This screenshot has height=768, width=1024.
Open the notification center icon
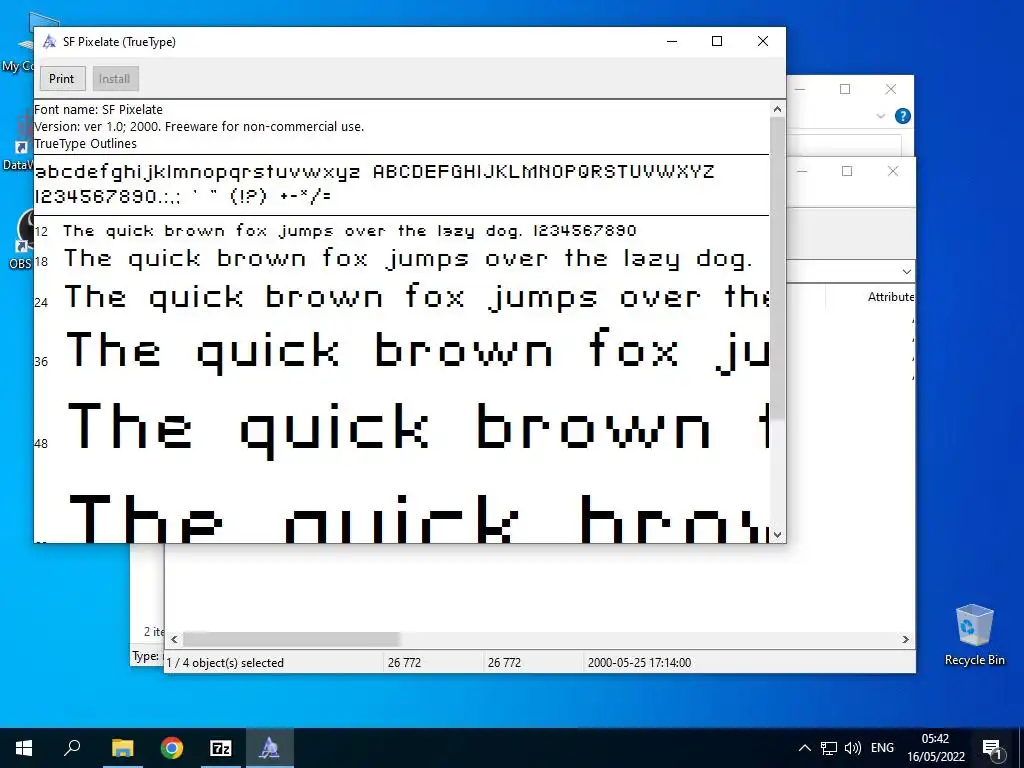pyautogui.click(x=992, y=748)
